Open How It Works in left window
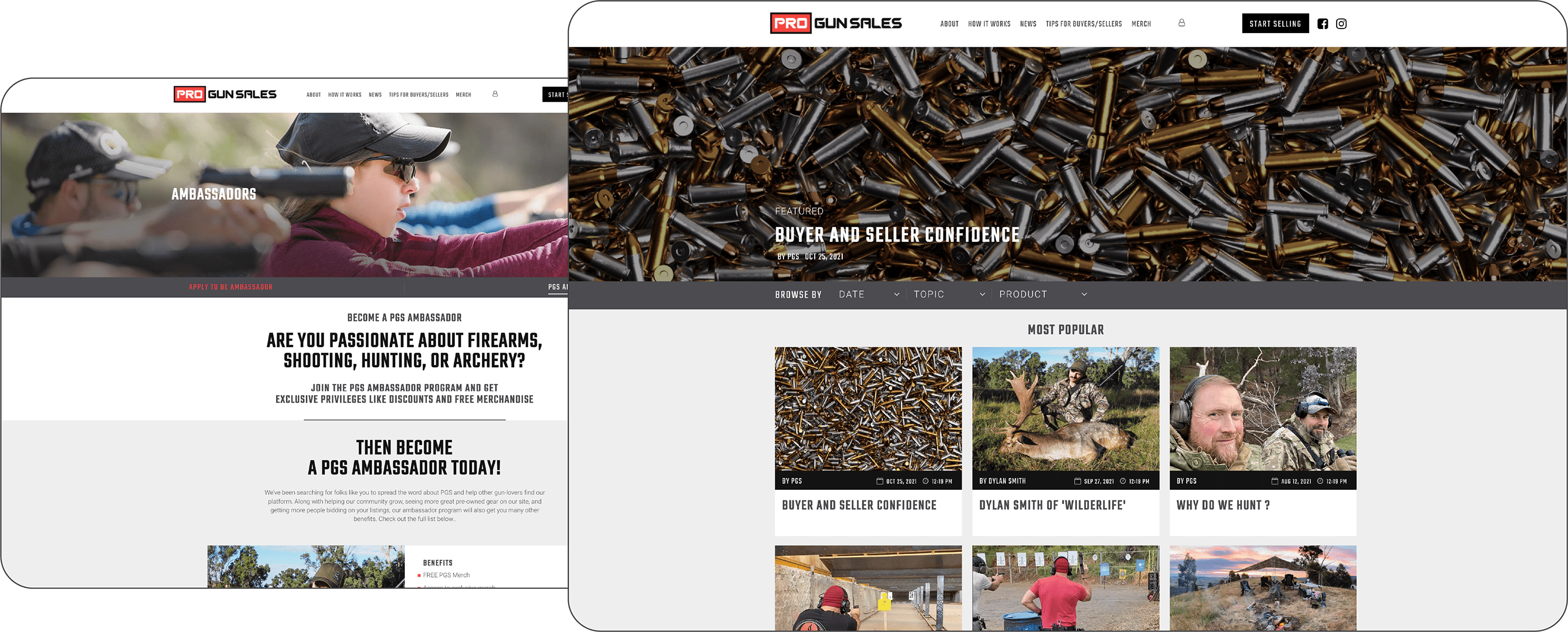Viewport: 1568px width, 632px height. click(x=344, y=95)
